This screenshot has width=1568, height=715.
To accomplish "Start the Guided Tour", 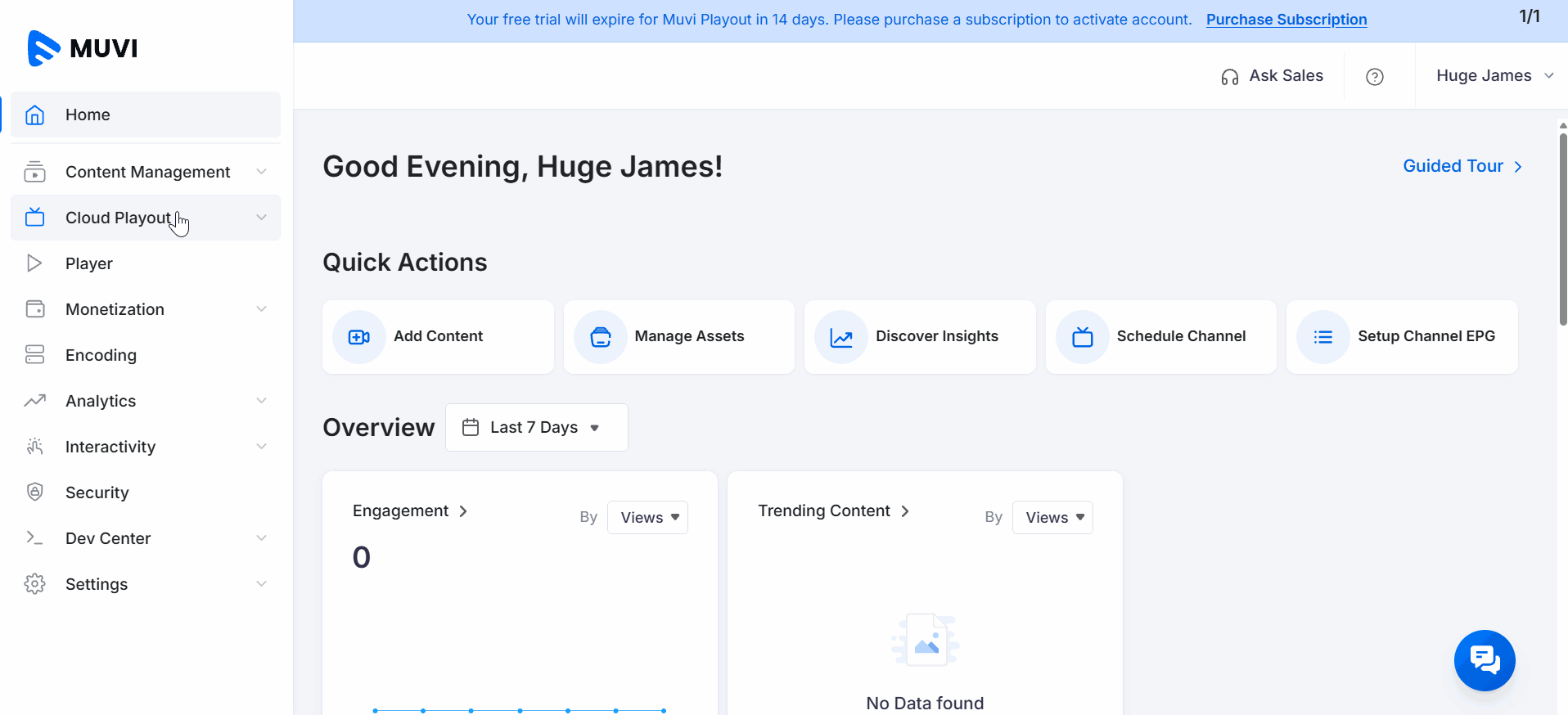I will coord(1462,166).
